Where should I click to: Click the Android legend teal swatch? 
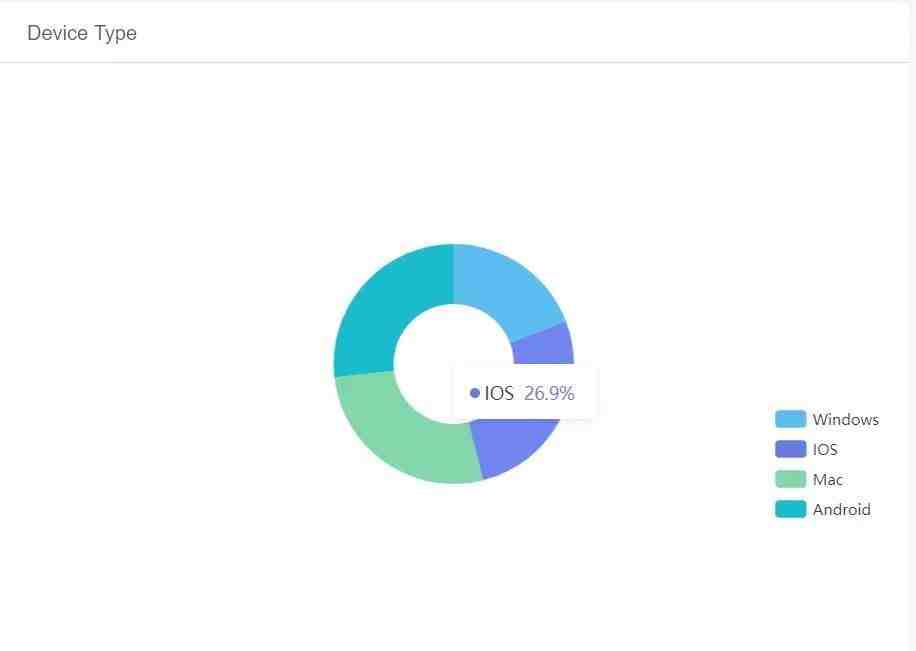790,509
